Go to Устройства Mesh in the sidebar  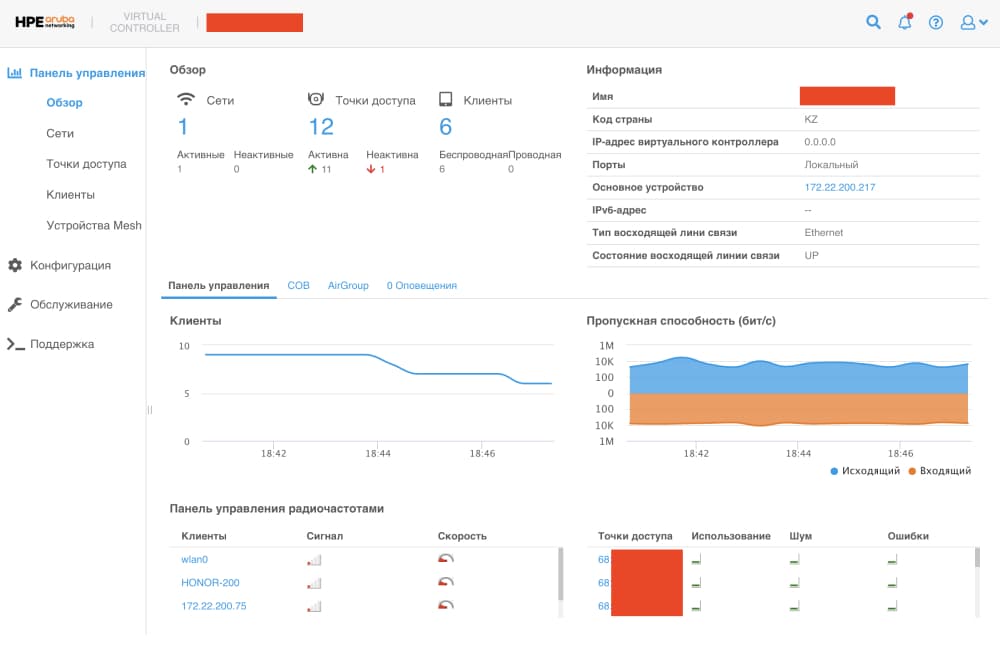tap(94, 225)
